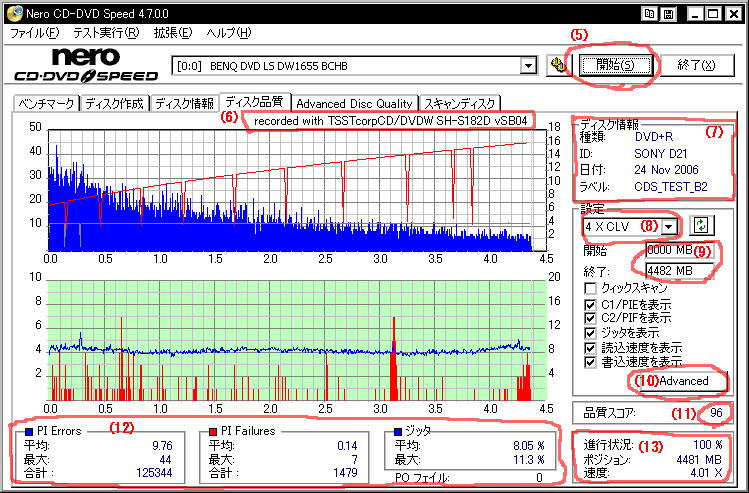Open the 4 X CLV speed dropdown
This screenshot has width=749, height=493.
670,226
